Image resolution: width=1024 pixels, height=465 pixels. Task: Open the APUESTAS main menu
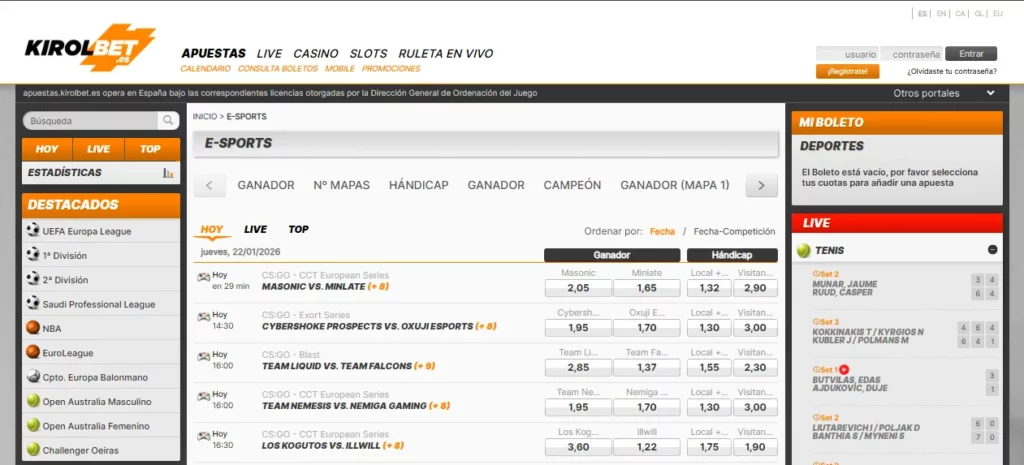click(x=214, y=54)
